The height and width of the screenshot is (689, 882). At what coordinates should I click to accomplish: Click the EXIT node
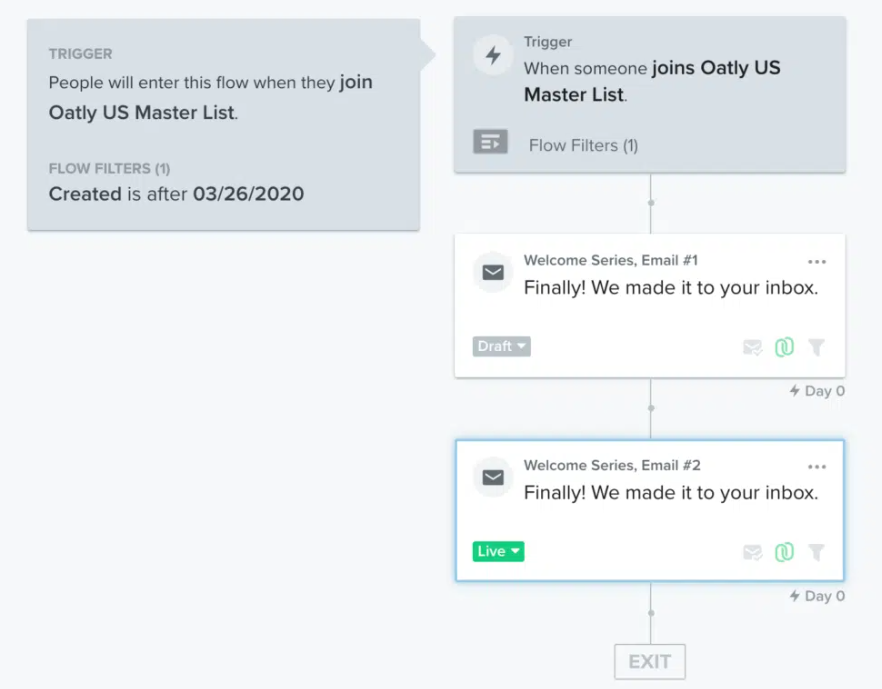650,661
